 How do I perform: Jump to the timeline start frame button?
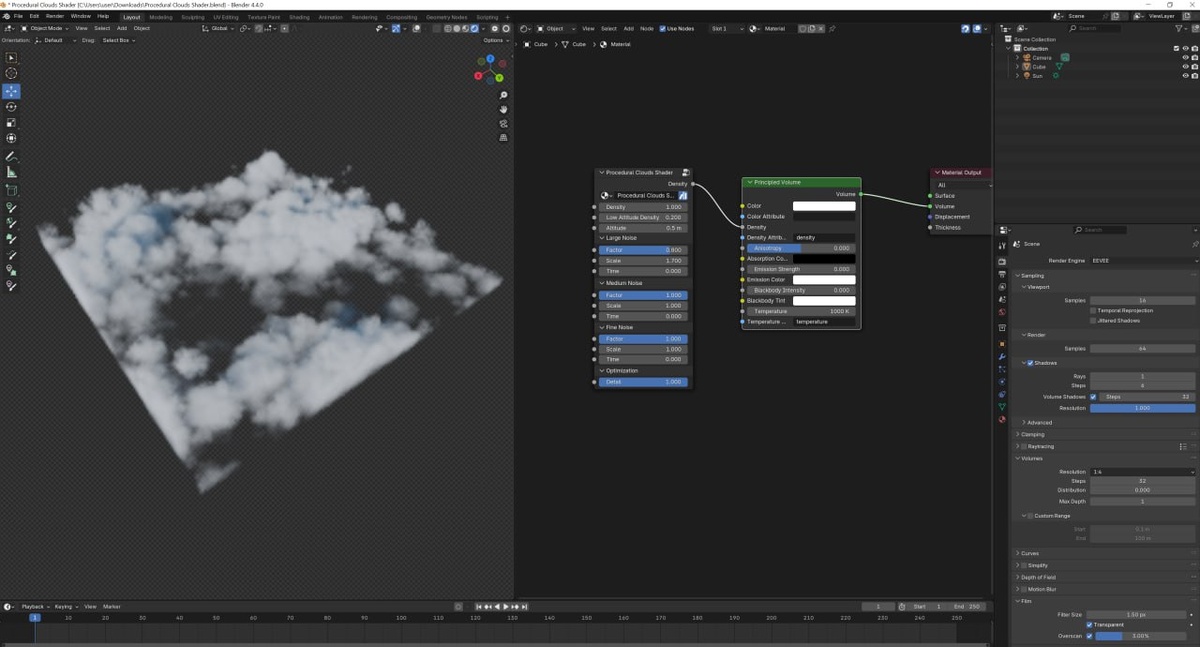click(x=480, y=606)
